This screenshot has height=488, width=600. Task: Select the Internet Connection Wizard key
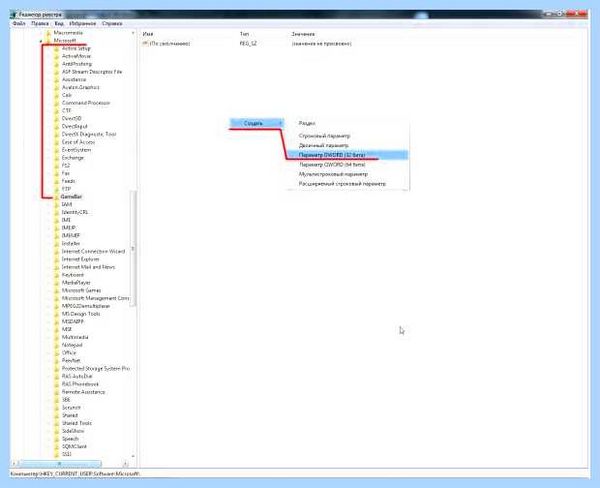click(x=93, y=251)
